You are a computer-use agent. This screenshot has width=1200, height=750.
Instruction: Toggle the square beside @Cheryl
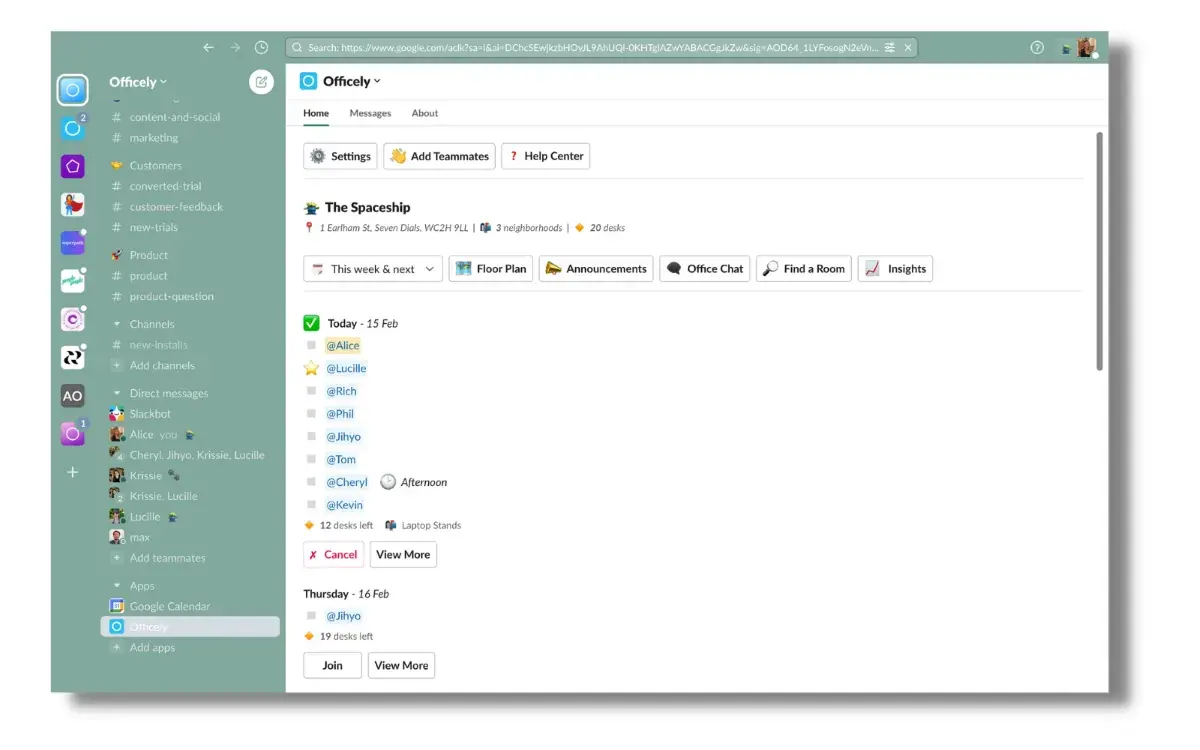click(x=311, y=482)
